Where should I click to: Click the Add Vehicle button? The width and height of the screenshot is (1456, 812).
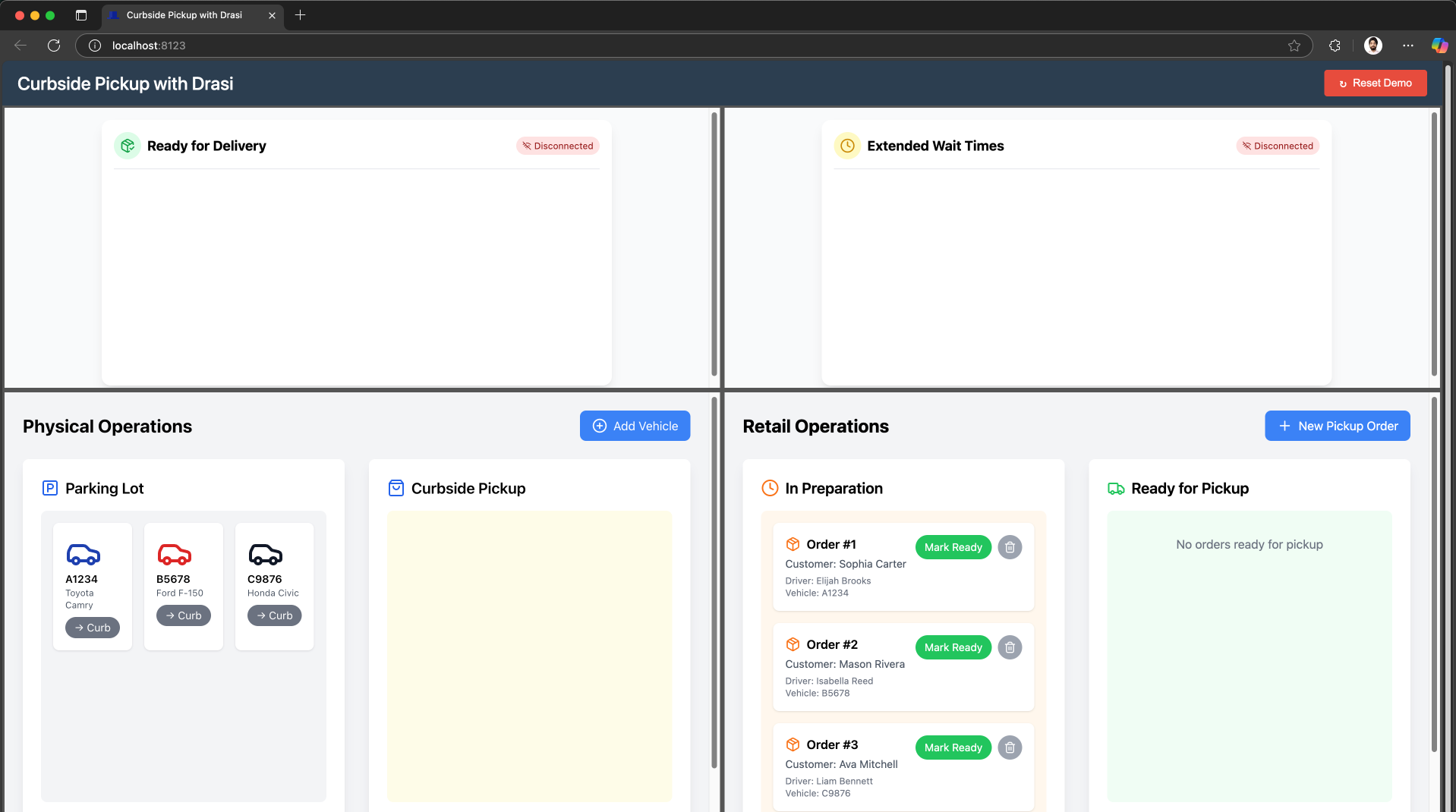(635, 426)
